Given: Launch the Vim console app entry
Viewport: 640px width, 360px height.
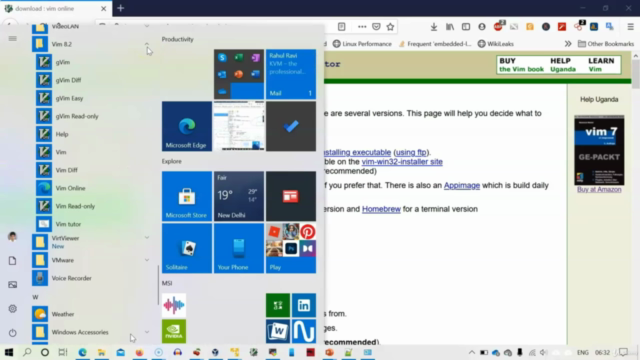Looking at the screenshot, I should tap(61, 152).
